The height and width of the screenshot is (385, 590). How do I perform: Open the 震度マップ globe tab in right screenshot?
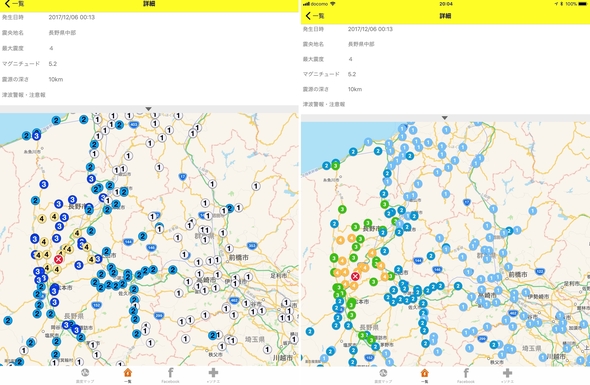[x=383, y=375]
